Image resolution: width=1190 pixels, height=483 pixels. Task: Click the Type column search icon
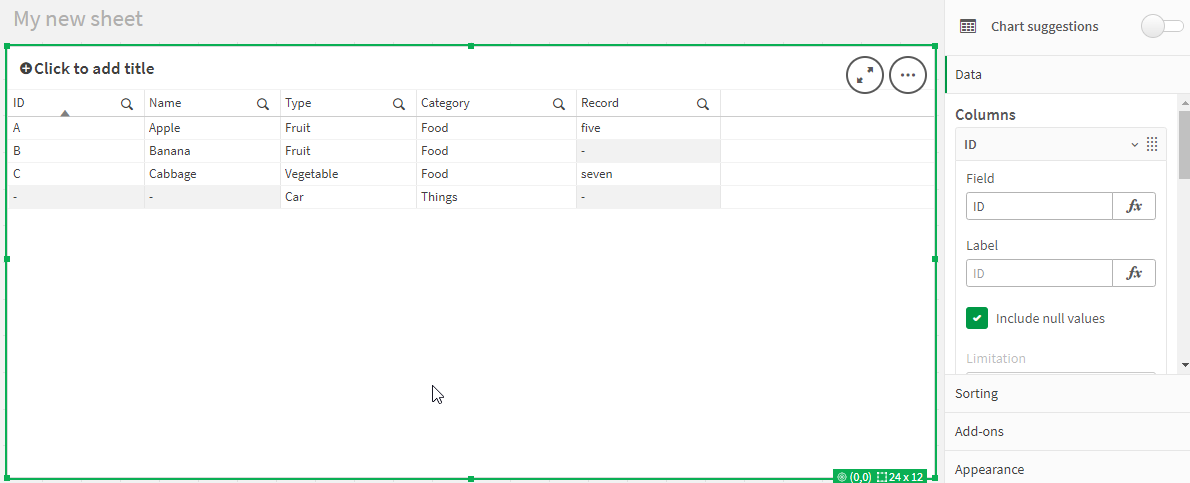[399, 104]
